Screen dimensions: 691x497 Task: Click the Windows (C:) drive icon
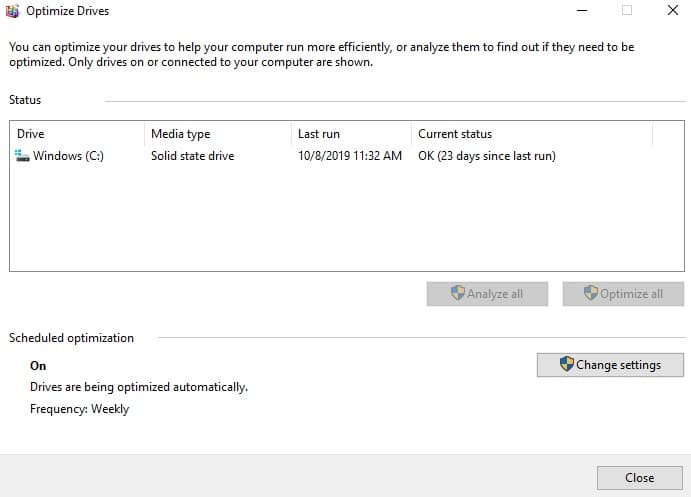coord(22,156)
